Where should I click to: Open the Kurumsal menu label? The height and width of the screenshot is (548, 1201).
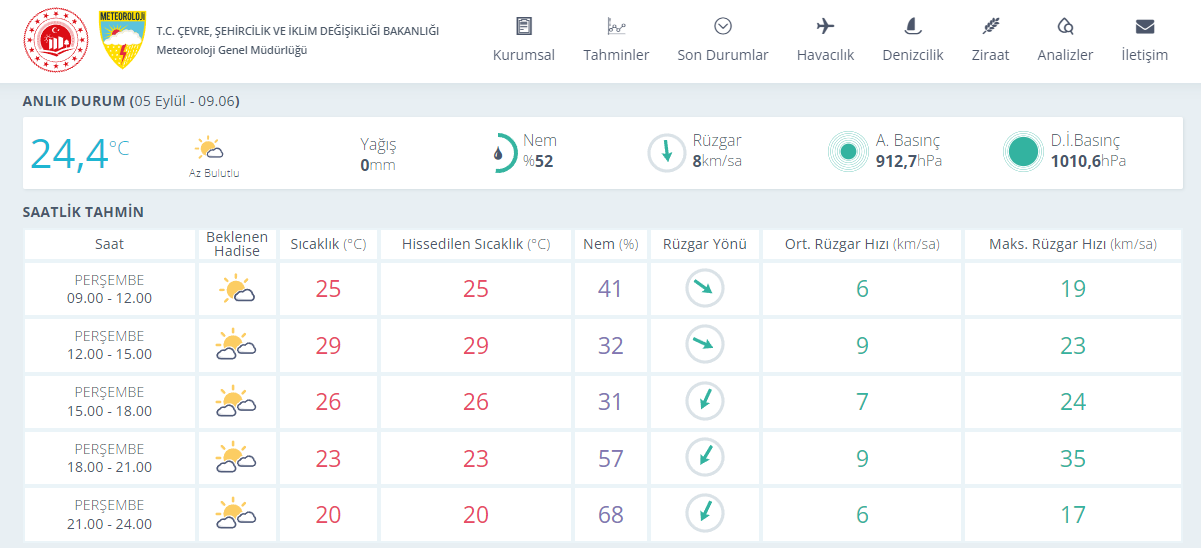(x=523, y=55)
